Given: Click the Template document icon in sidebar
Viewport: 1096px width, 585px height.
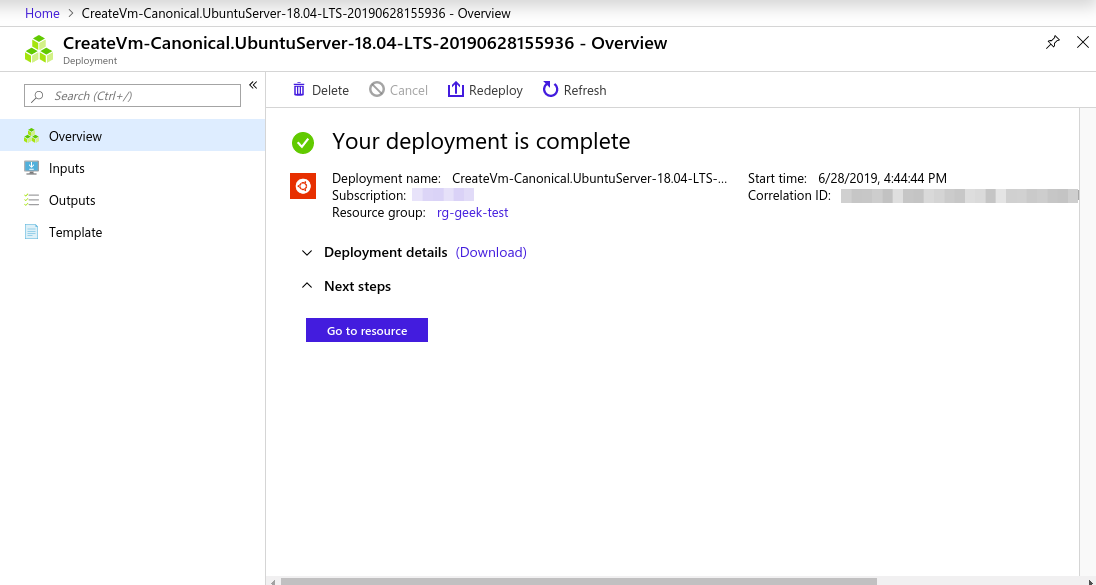Looking at the screenshot, I should coord(31,231).
